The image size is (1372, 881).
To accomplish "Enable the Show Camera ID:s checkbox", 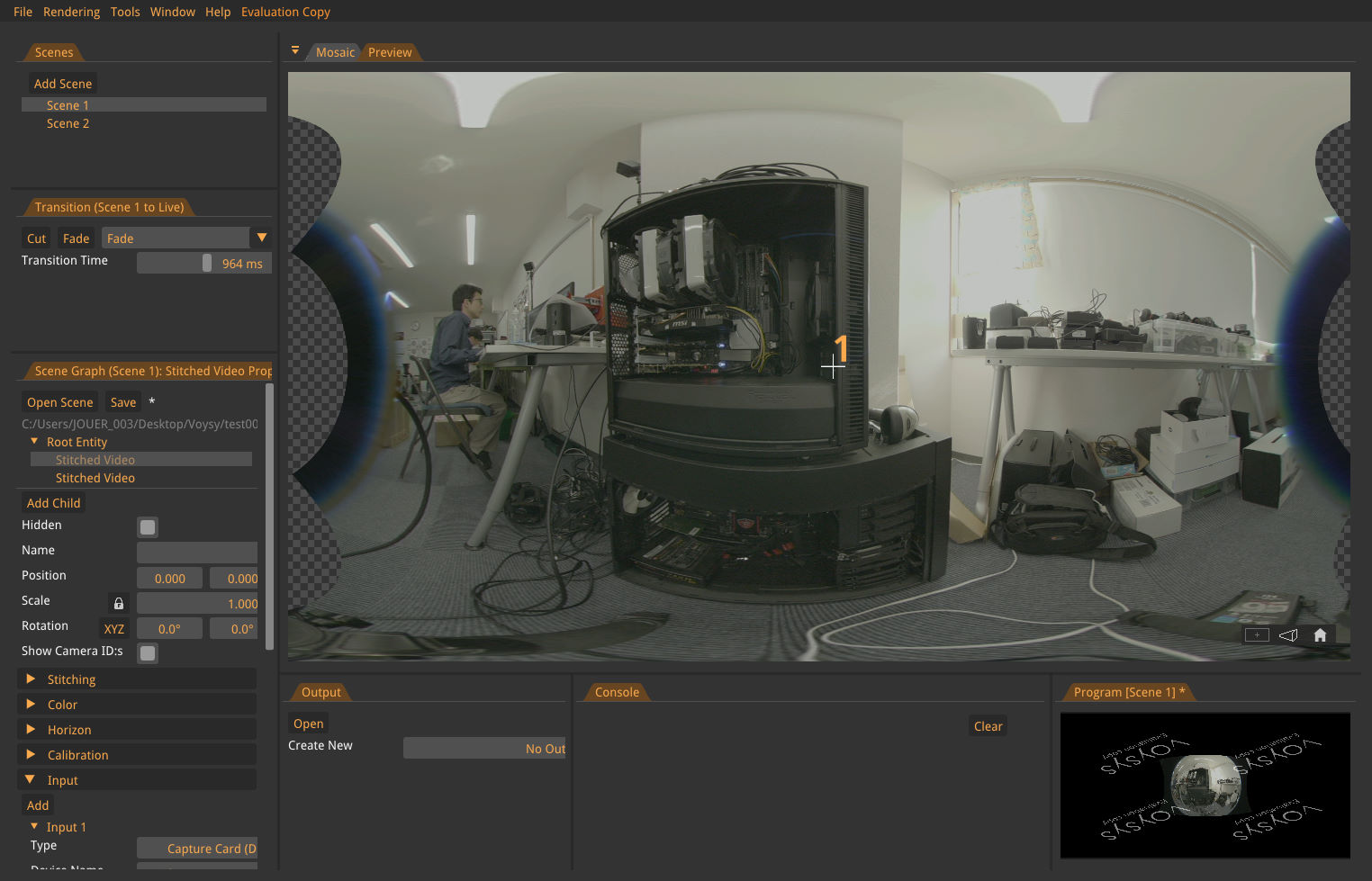I will [x=148, y=652].
